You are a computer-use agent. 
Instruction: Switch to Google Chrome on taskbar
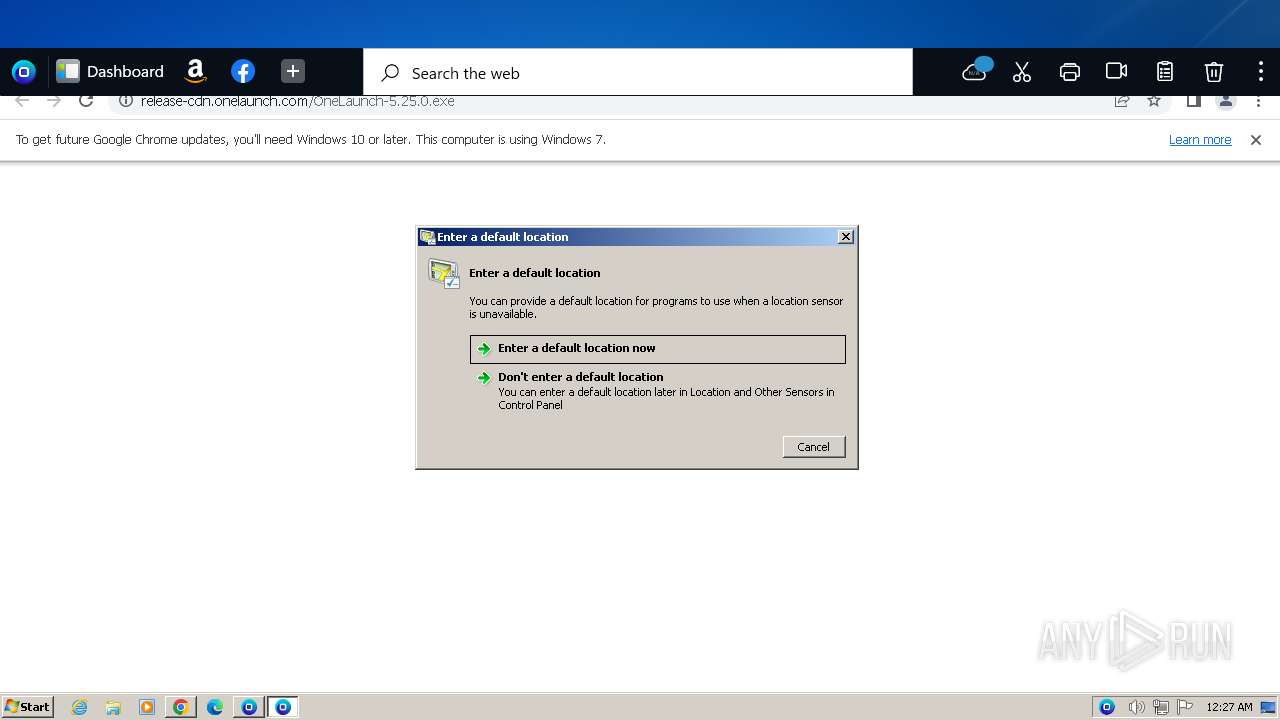(x=181, y=707)
